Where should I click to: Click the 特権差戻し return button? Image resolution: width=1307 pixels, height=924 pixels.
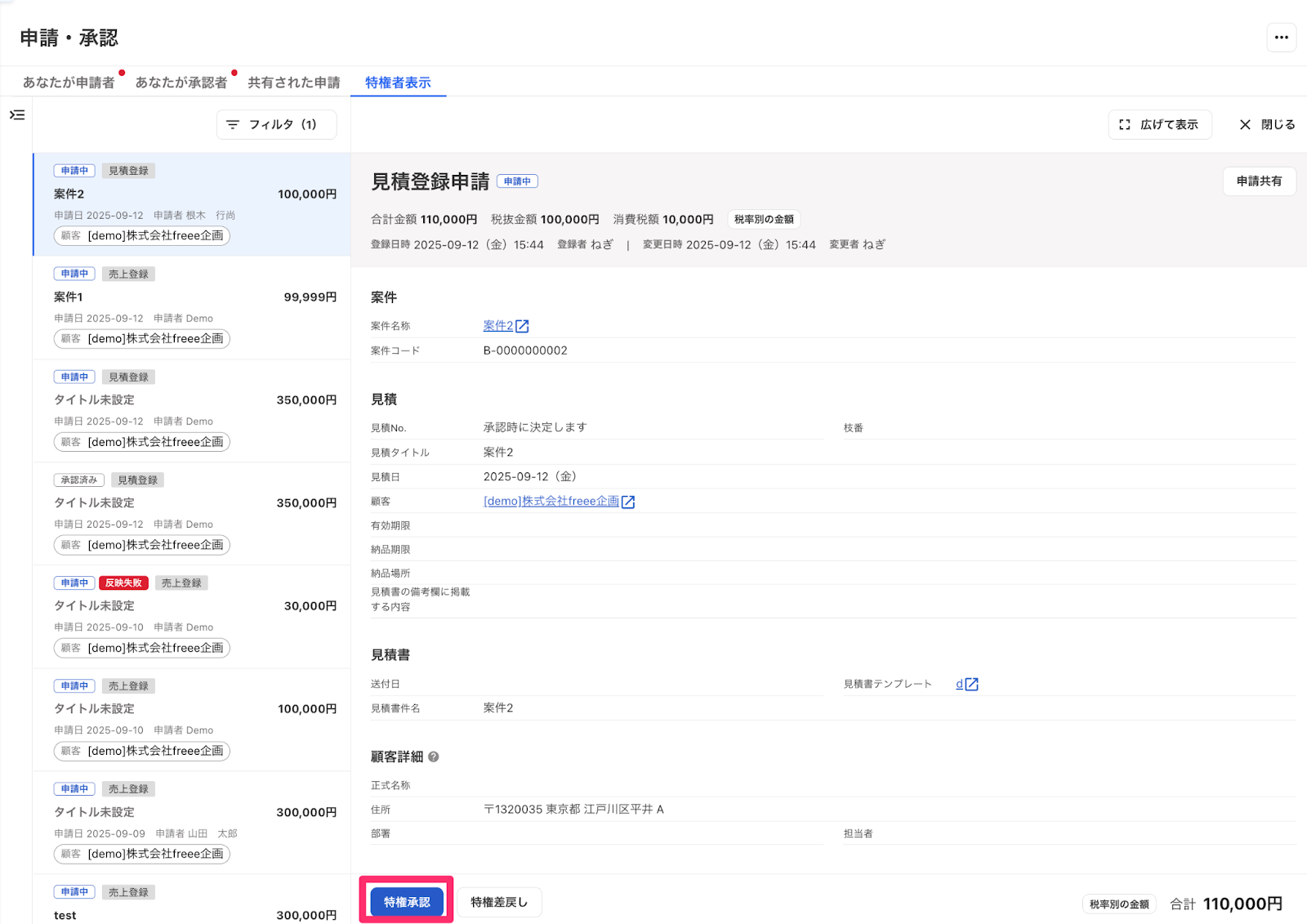coord(499,901)
